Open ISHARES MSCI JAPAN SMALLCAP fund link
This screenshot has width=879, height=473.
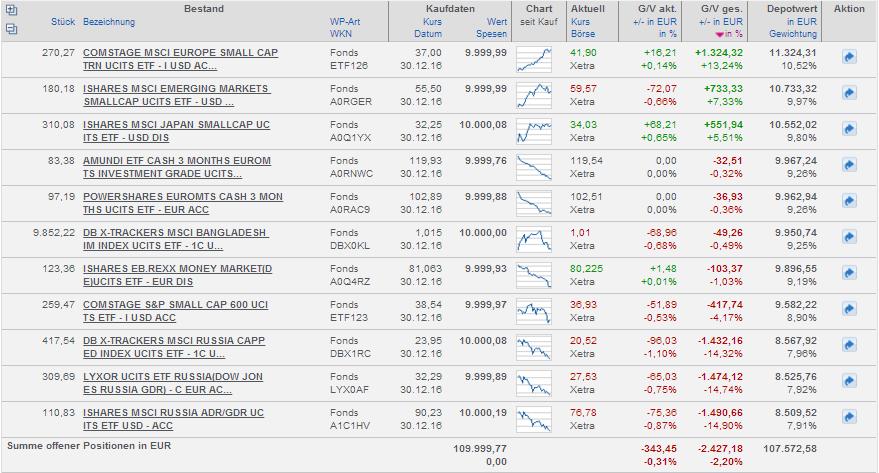point(177,131)
